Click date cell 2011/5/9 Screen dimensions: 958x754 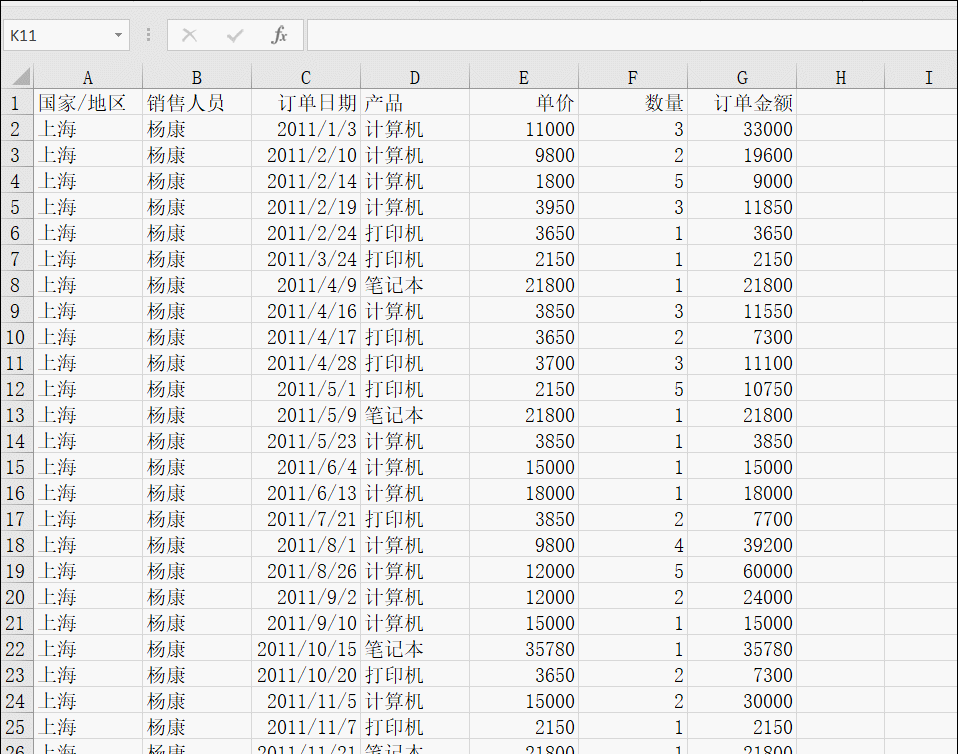click(306, 415)
